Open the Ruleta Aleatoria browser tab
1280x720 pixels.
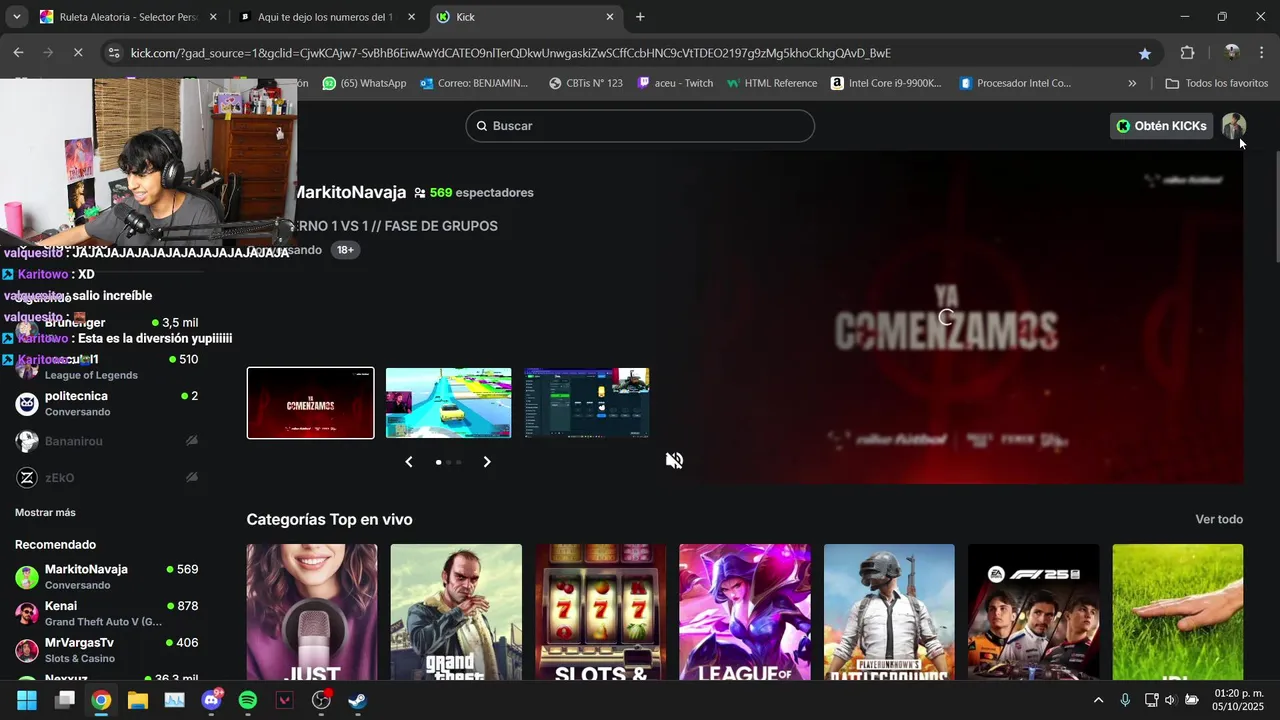pos(125,17)
